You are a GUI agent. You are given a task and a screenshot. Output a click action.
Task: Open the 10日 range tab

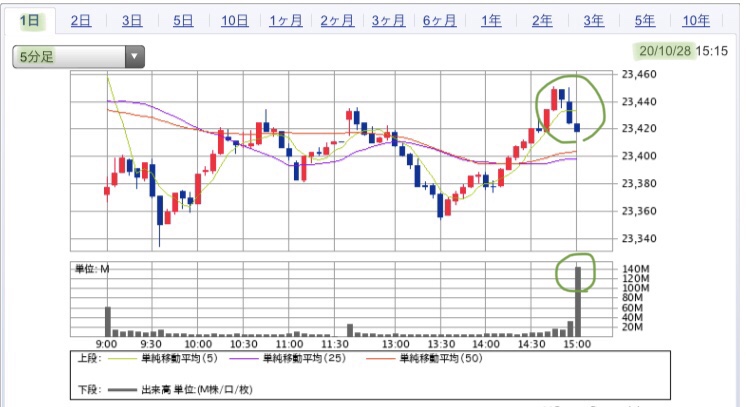coord(235,21)
